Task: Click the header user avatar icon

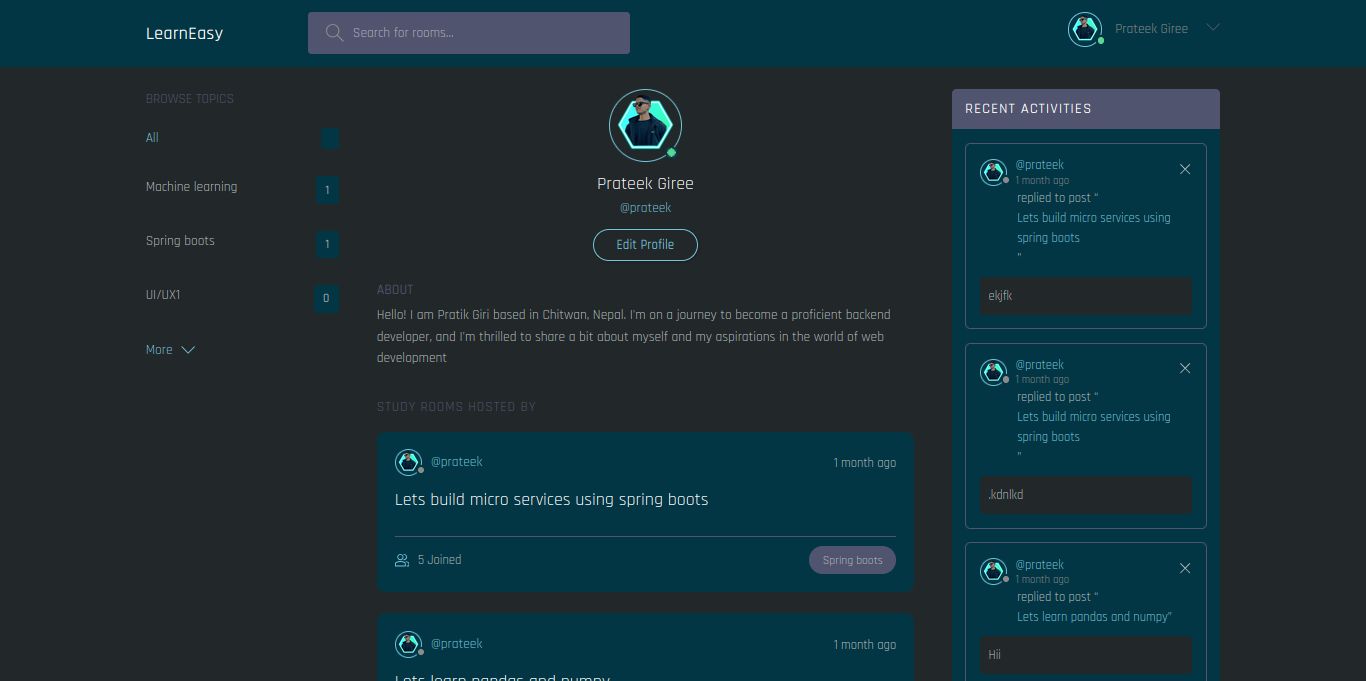Action: 1085,29
